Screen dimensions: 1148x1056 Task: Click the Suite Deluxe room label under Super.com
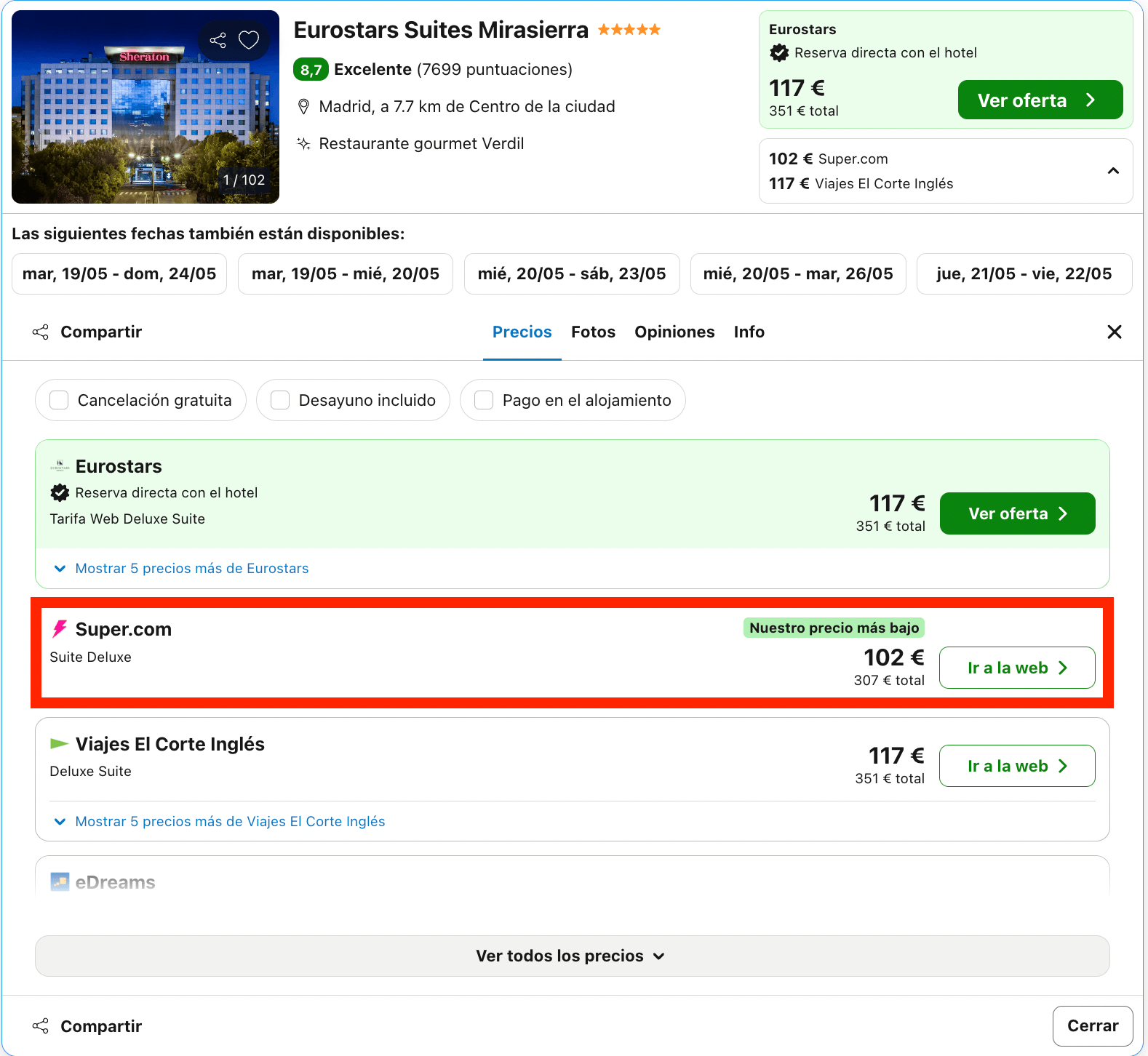click(90, 657)
